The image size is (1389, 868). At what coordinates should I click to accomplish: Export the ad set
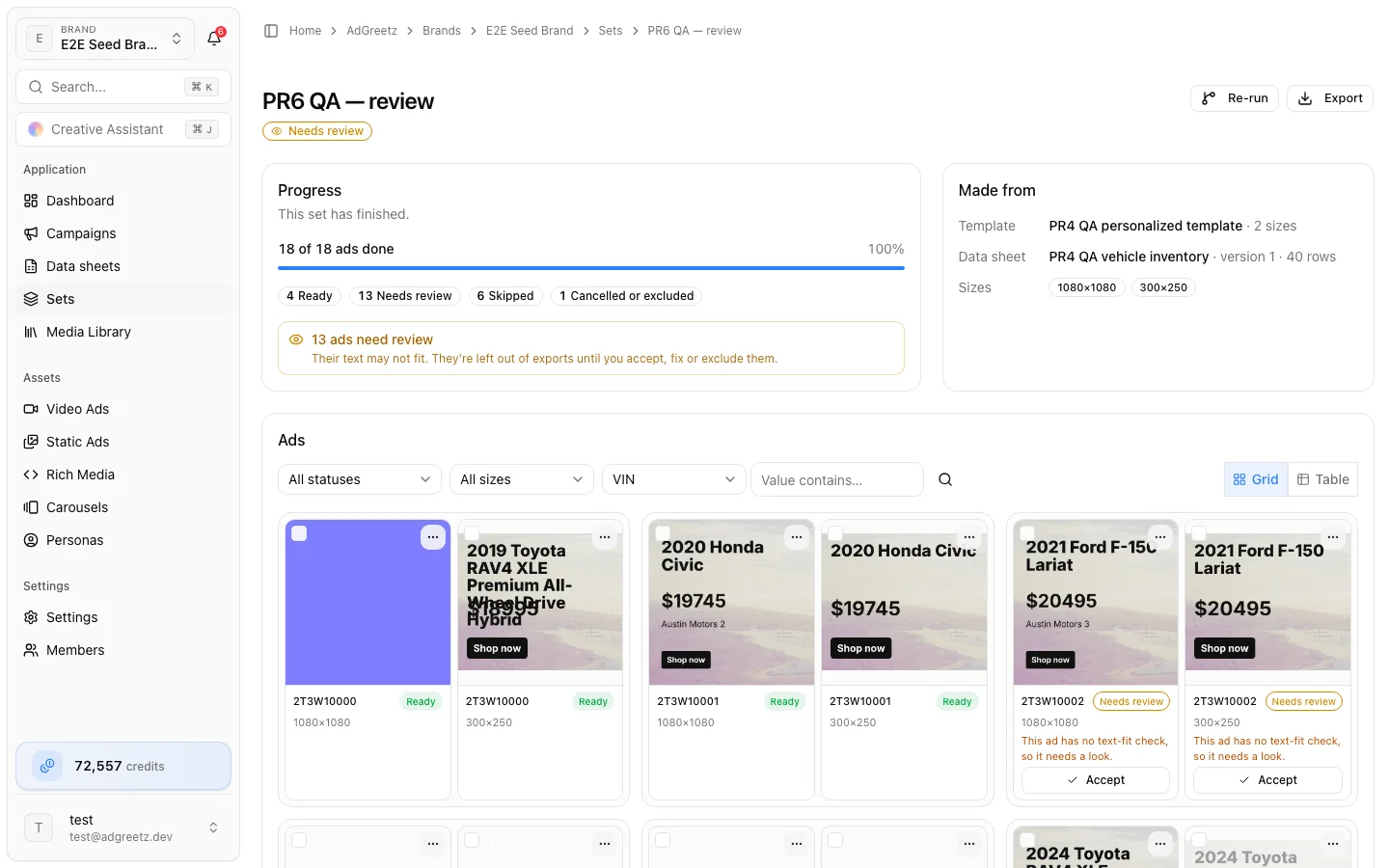(1330, 98)
